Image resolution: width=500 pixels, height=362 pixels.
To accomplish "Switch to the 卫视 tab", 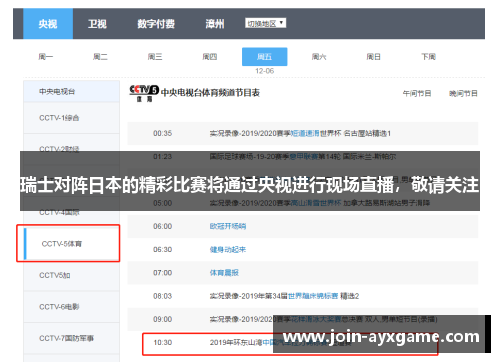I will [97, 24].
